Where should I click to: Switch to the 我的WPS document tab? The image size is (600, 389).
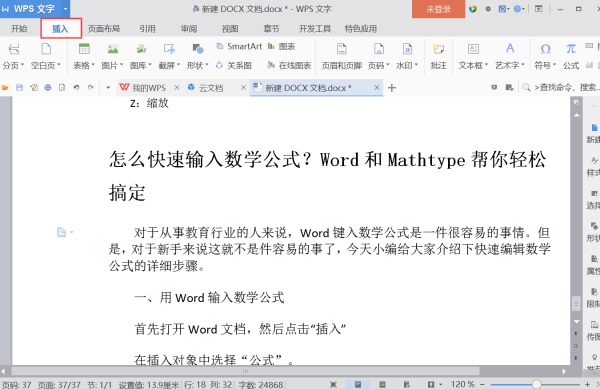tap(149, 88)
